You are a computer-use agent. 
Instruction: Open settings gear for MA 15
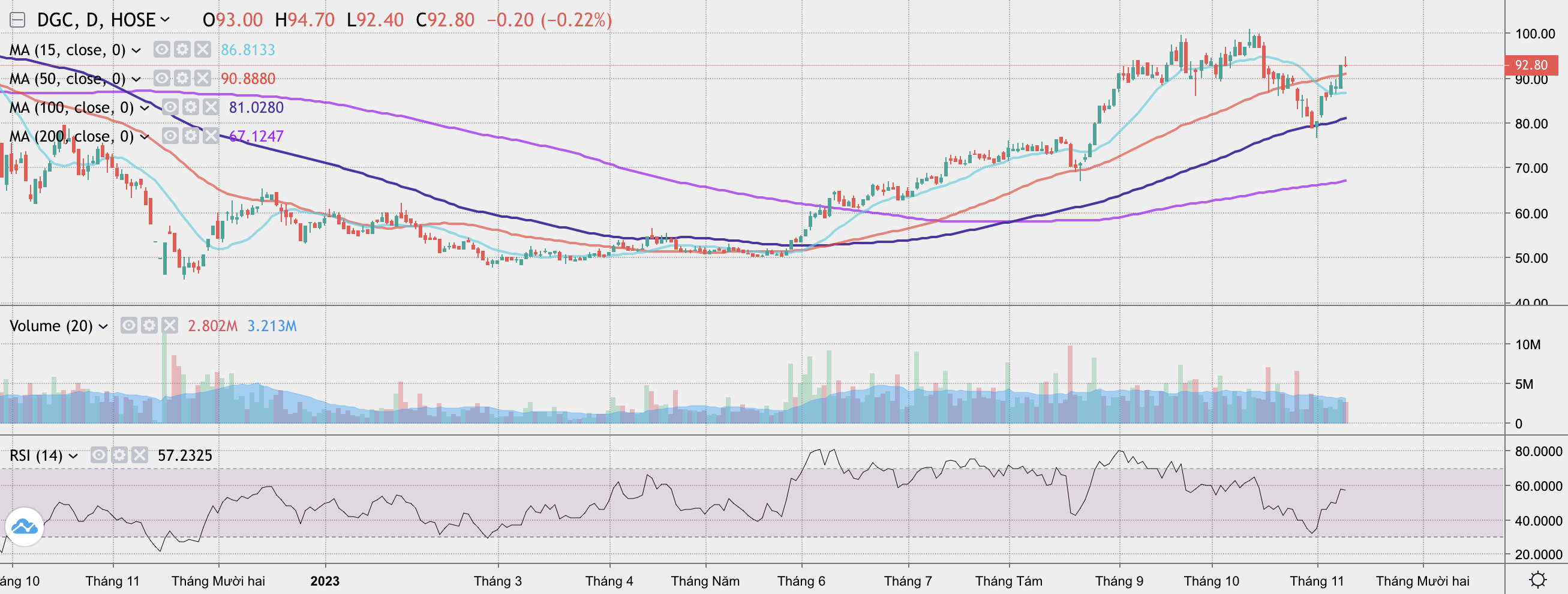(x=182, y=49)
